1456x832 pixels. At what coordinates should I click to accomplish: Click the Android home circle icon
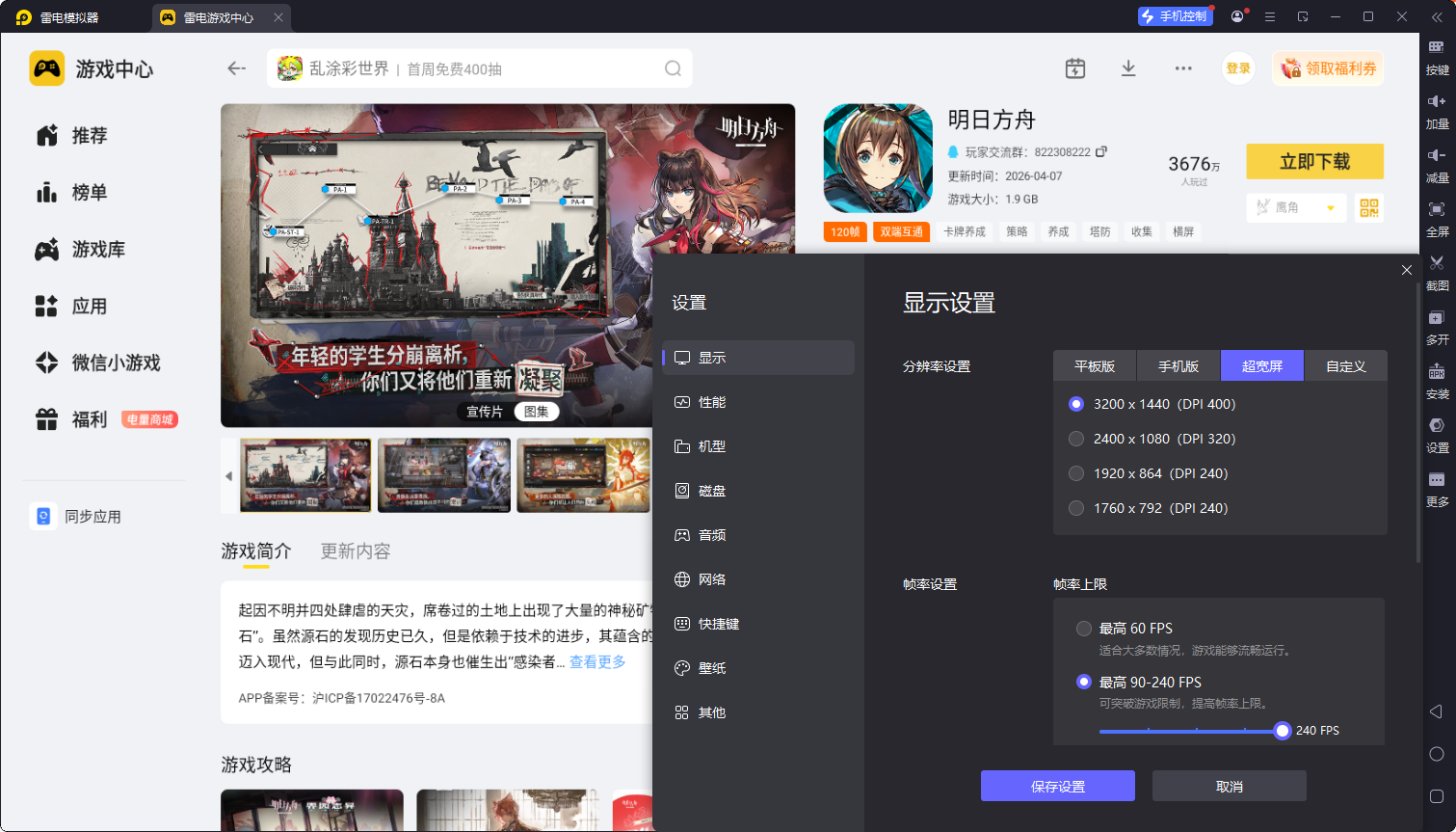[x=1436, y=754]
